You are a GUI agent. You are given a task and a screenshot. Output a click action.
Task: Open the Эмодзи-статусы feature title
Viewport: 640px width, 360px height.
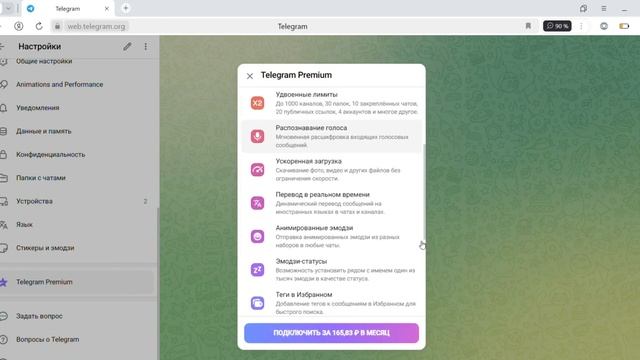(301, 261)
